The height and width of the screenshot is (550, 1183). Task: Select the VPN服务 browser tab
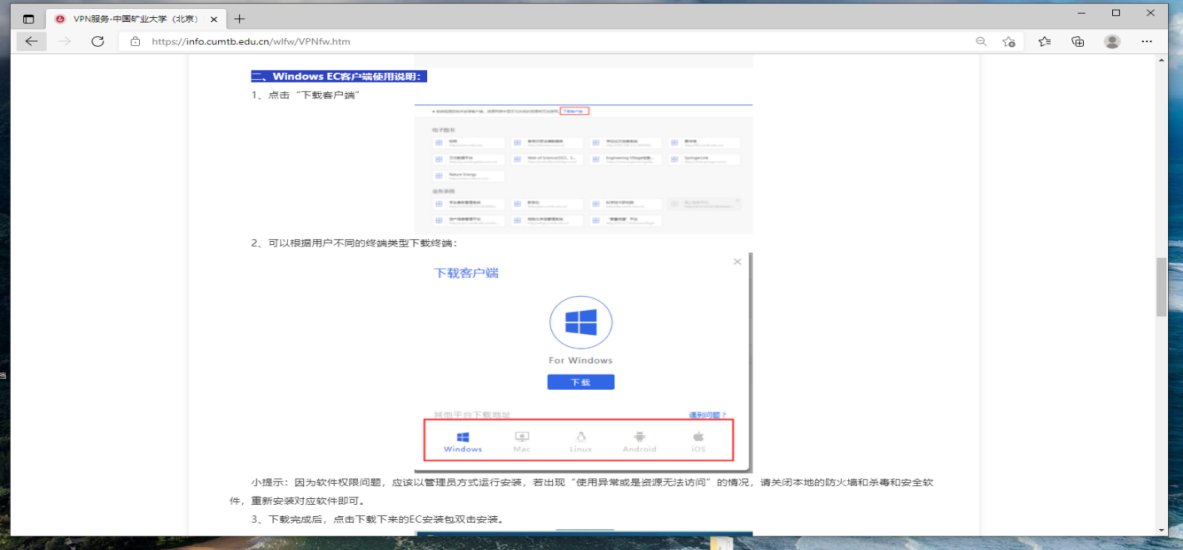coord(130,19)
